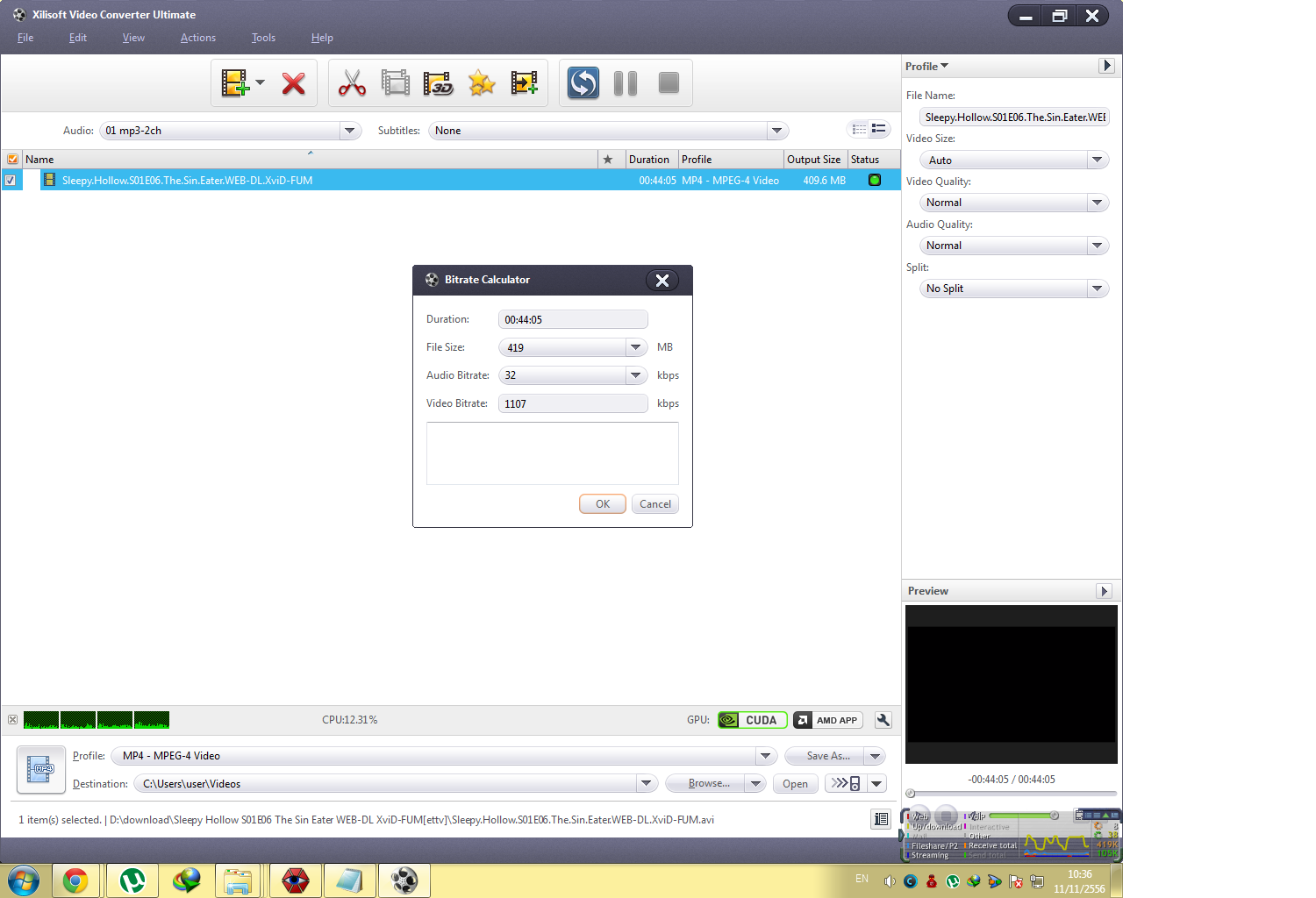Screen dimensions: 1316x898
Task: Close the Bitrate Calculator dialog
Action: 662,280
